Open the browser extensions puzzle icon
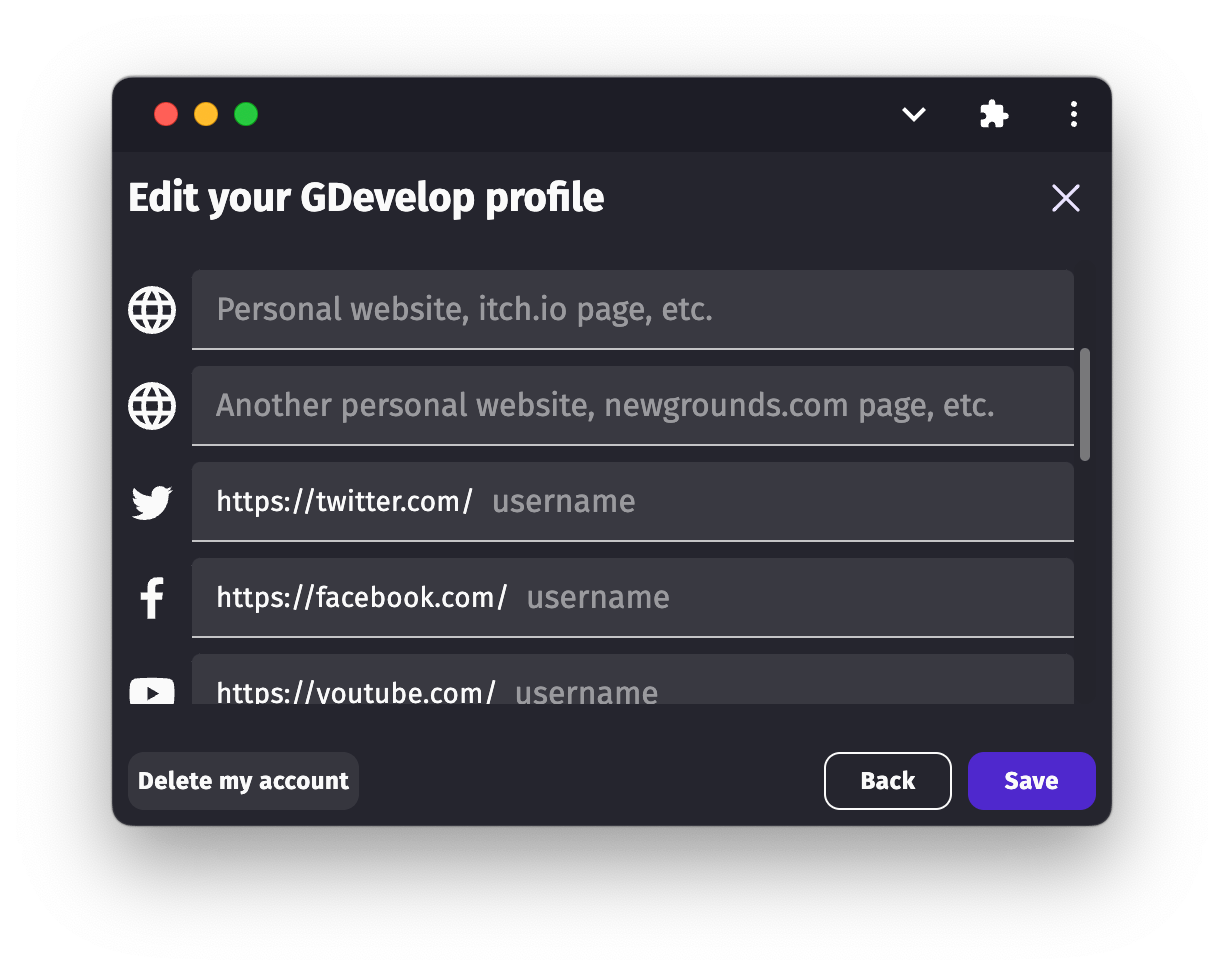The height and width of the screenshot is (974, 1224). pyautogui.click(x=994, y=115)
